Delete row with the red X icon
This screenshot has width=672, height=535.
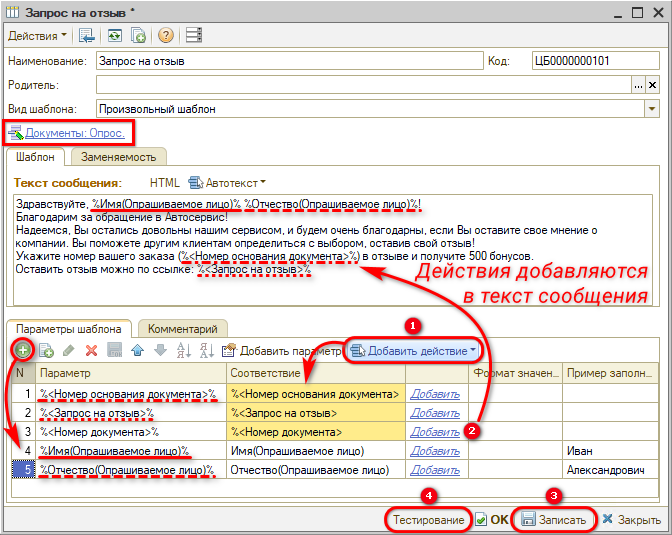pos(91,351)
